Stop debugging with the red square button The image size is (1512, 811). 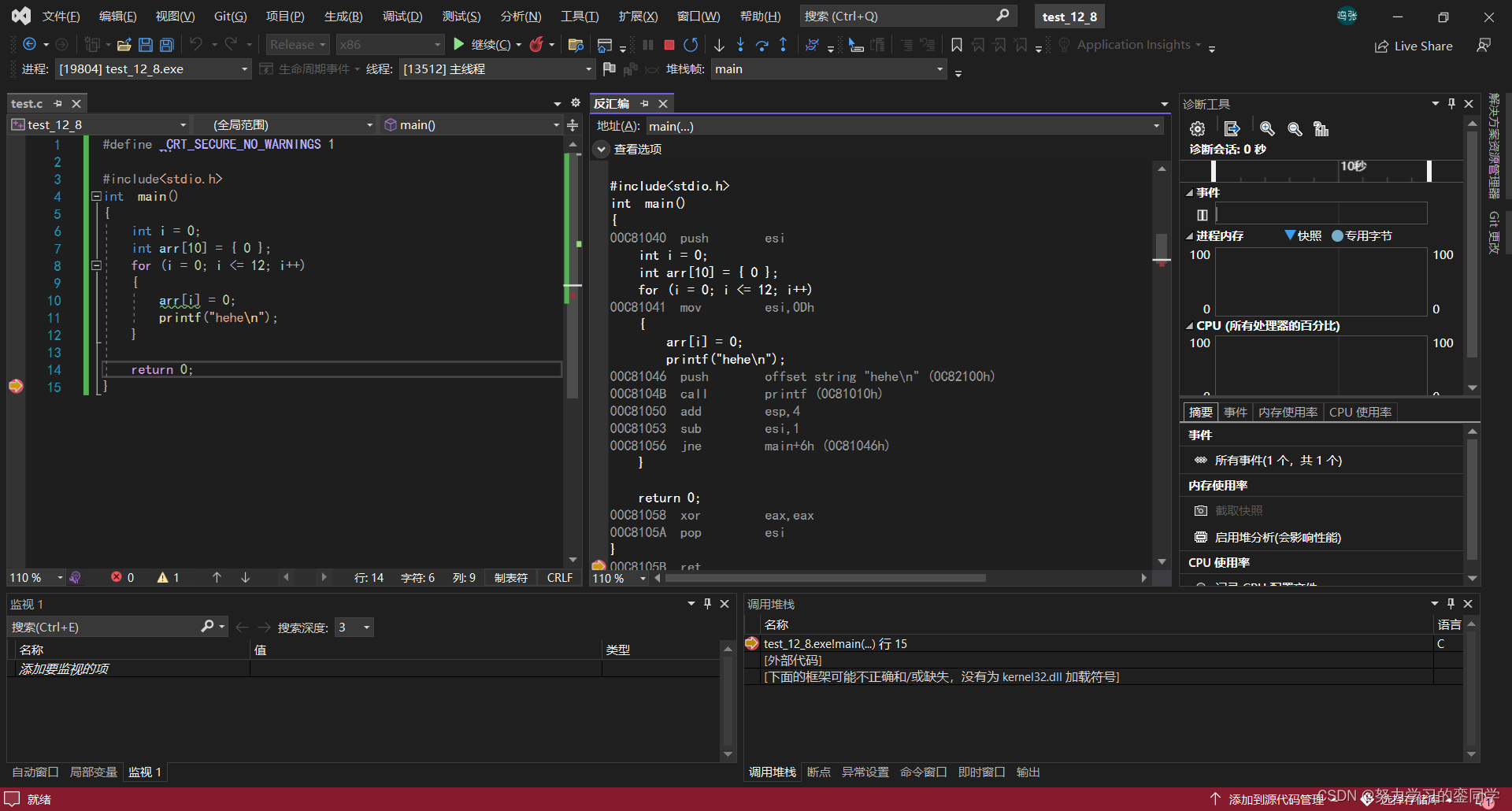669,46
